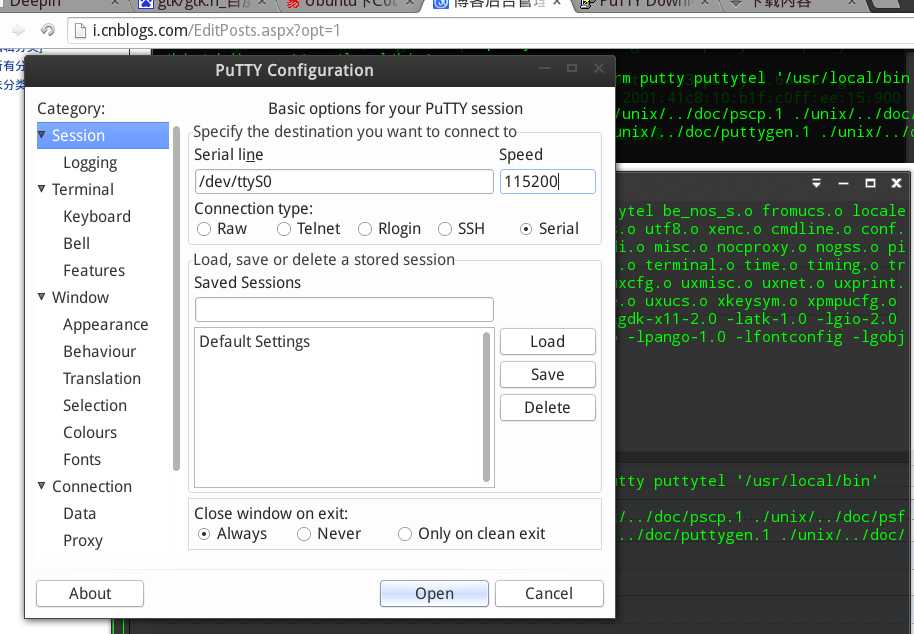Choose SSH connection type
914x634 pixels.
445,229
